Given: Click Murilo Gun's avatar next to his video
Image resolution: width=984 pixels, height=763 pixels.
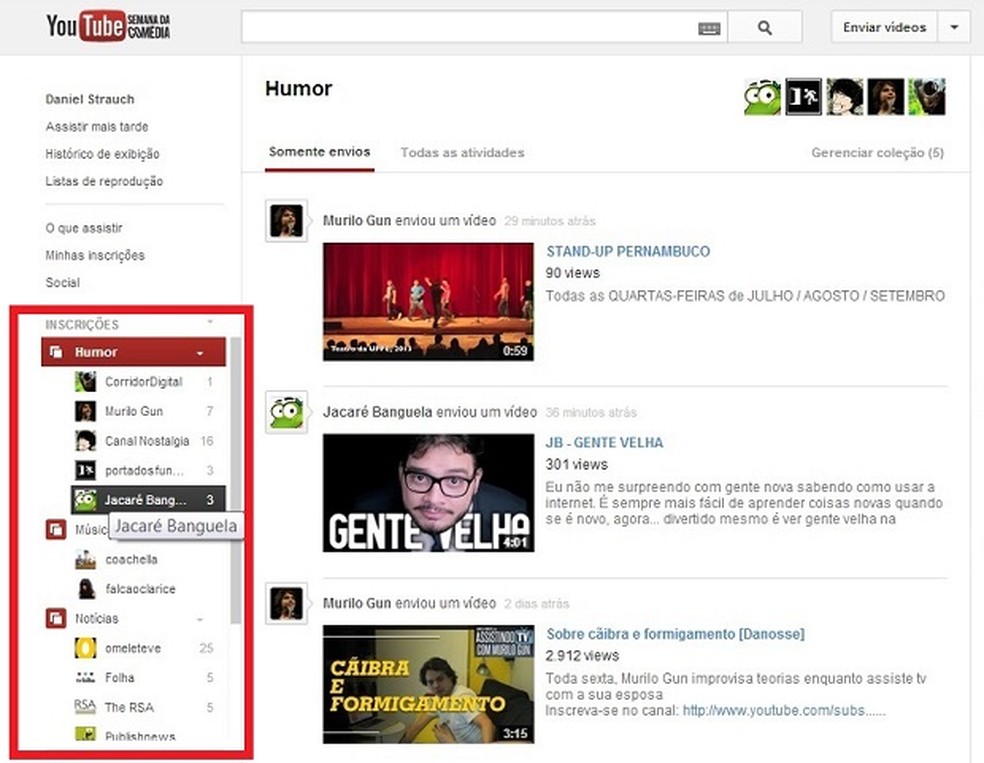Looking at the screenshot, I should (286, 220).
